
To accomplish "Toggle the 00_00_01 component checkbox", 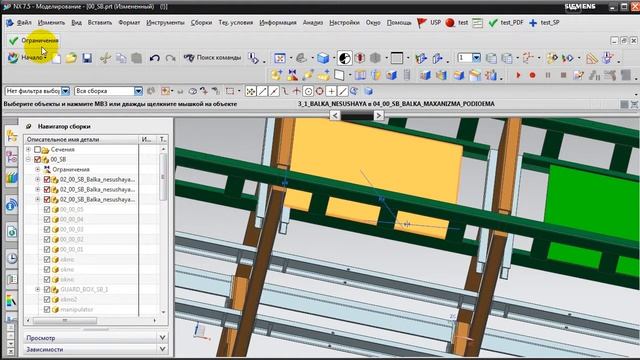I will [47, 249].
